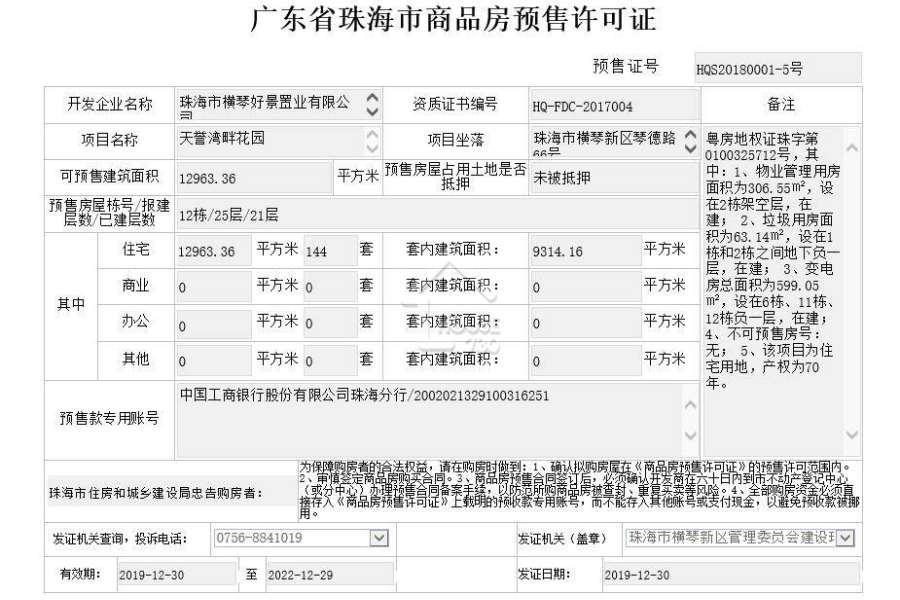Open the issuing authority 珠海市横琴新区 dropdown
This screenshot has height=600, width=900.
[845, 538]
